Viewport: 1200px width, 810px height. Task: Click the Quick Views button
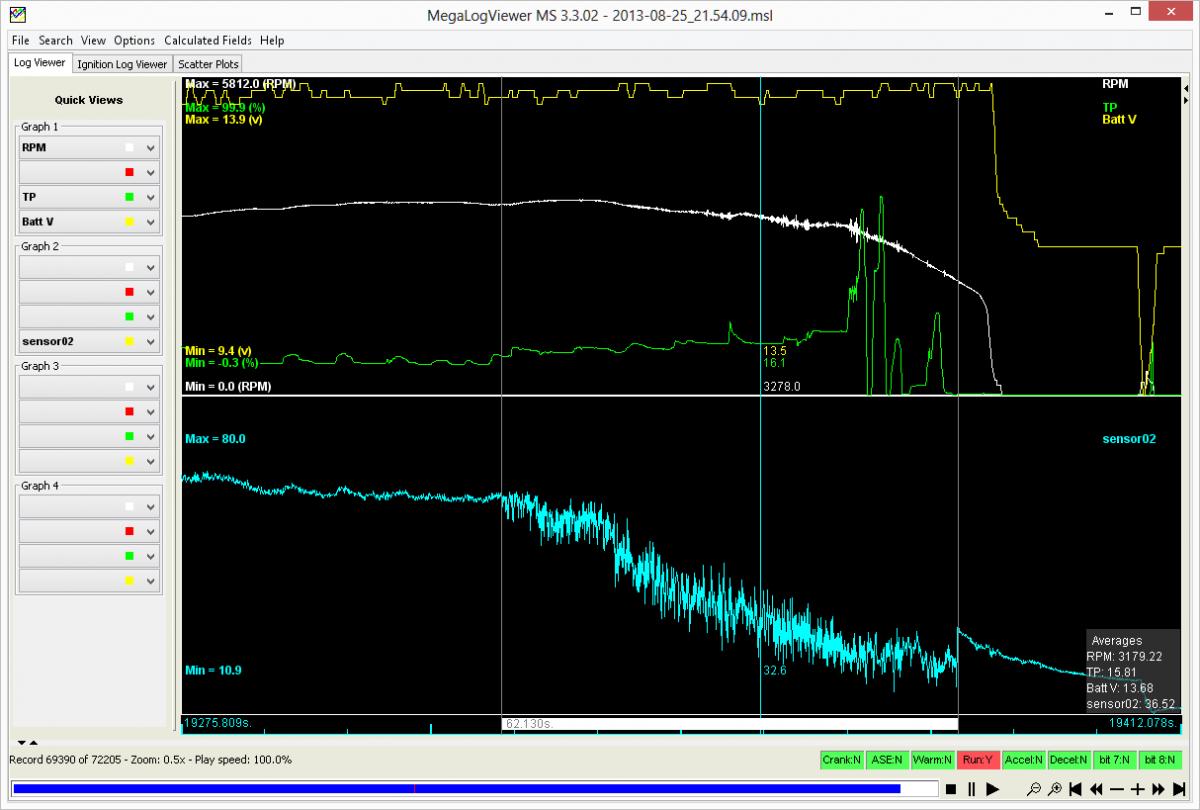(89, 100)
